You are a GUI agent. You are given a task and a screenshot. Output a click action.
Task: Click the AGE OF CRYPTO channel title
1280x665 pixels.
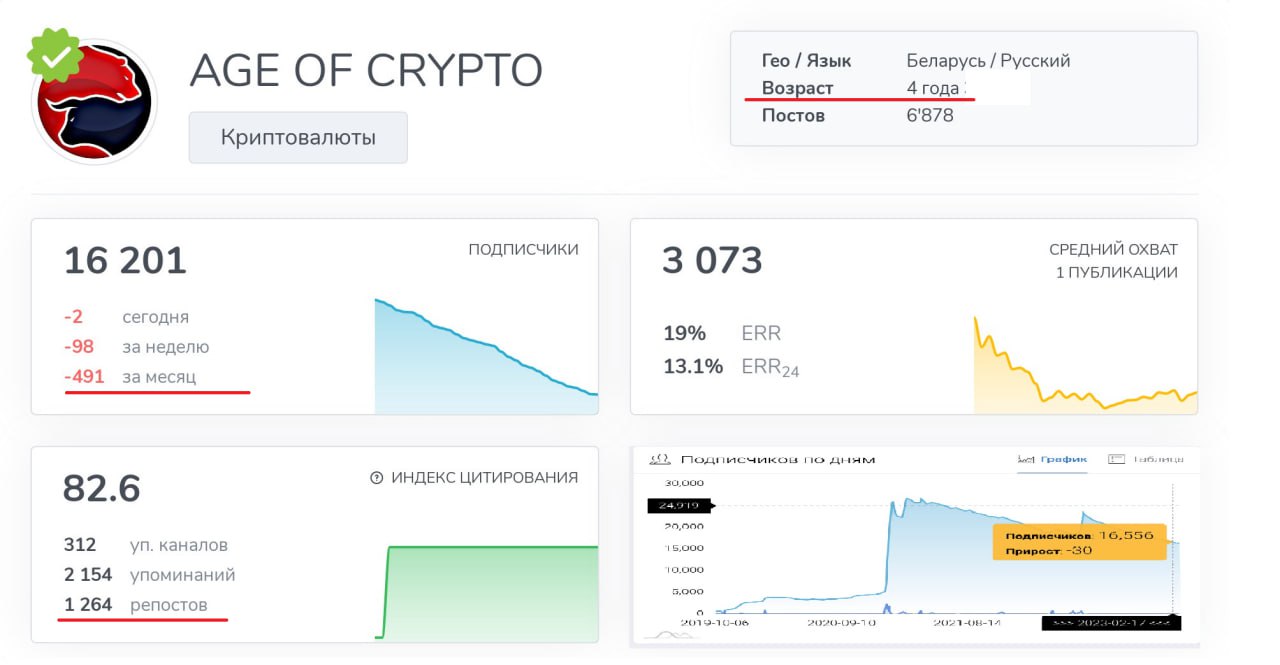366,70
